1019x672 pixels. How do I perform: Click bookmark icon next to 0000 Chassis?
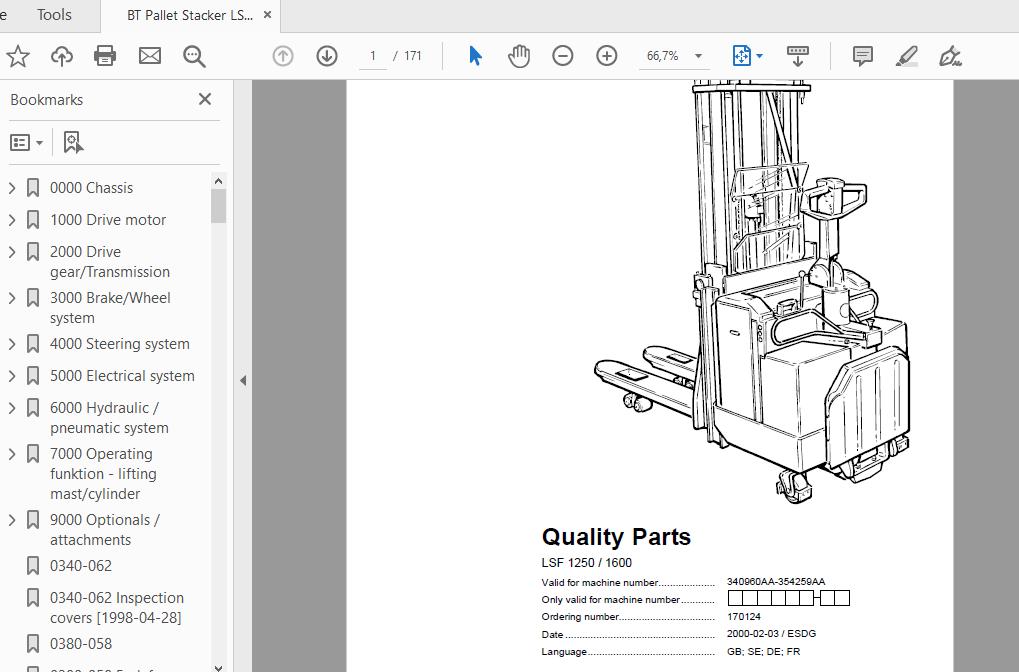32,188
